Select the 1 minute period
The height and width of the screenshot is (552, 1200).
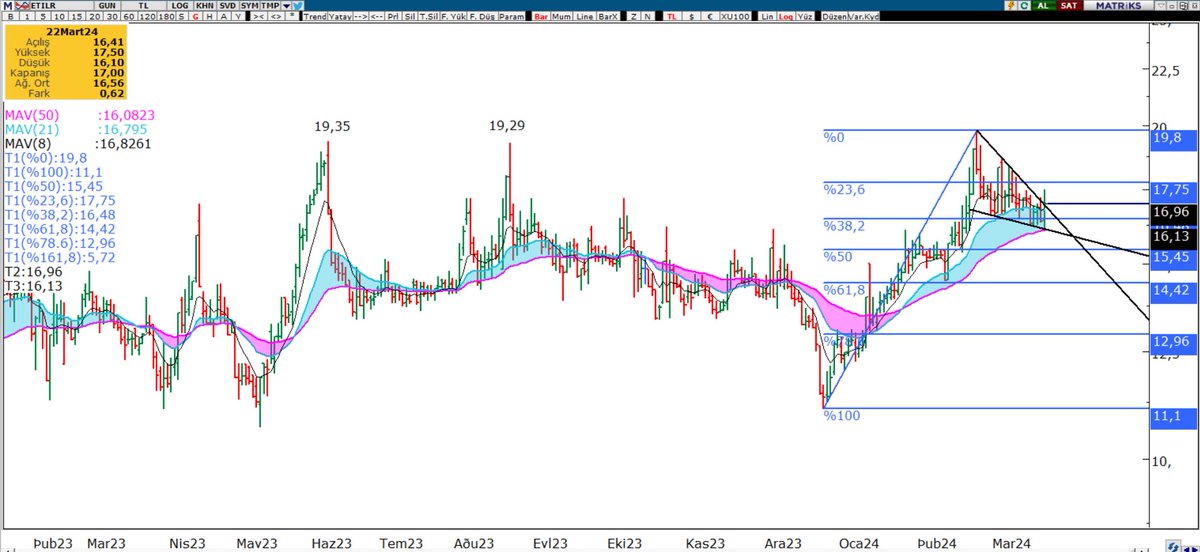pos(27,17)
